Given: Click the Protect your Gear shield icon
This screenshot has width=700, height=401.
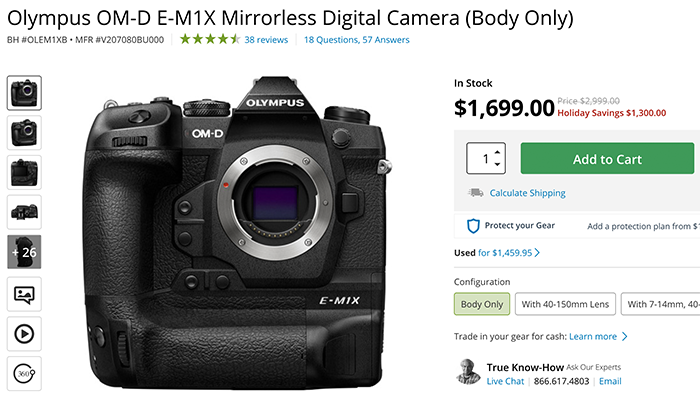Looking at the screenshot, I should point(475,226).
